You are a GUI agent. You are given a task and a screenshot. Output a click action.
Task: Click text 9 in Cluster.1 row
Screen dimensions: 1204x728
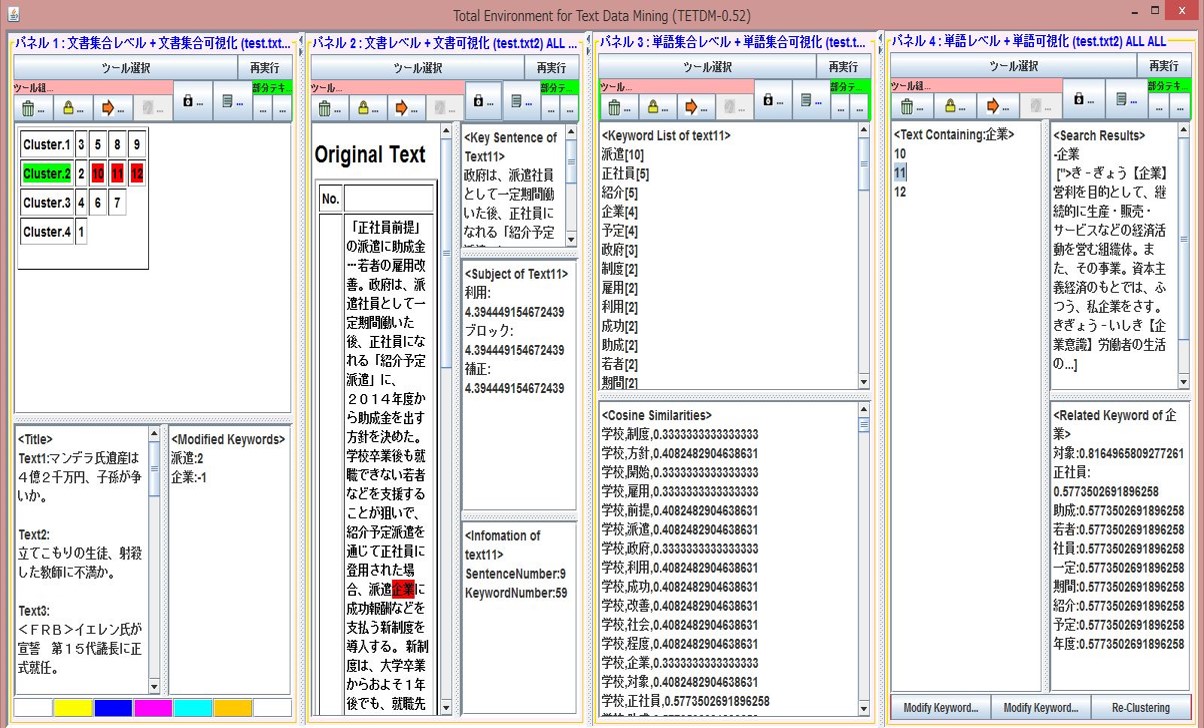pos(136,145)
